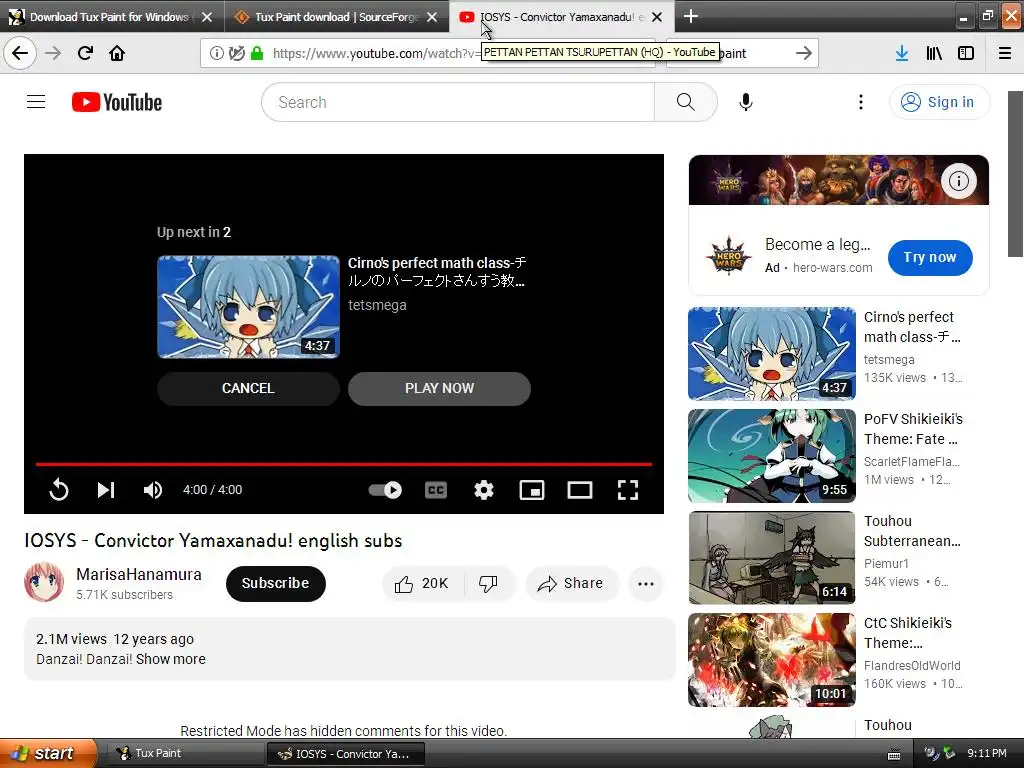Open Touhou Subterranean video thumbnail
This screenshot has width=1024, height=768.
[x=772, y=558]
